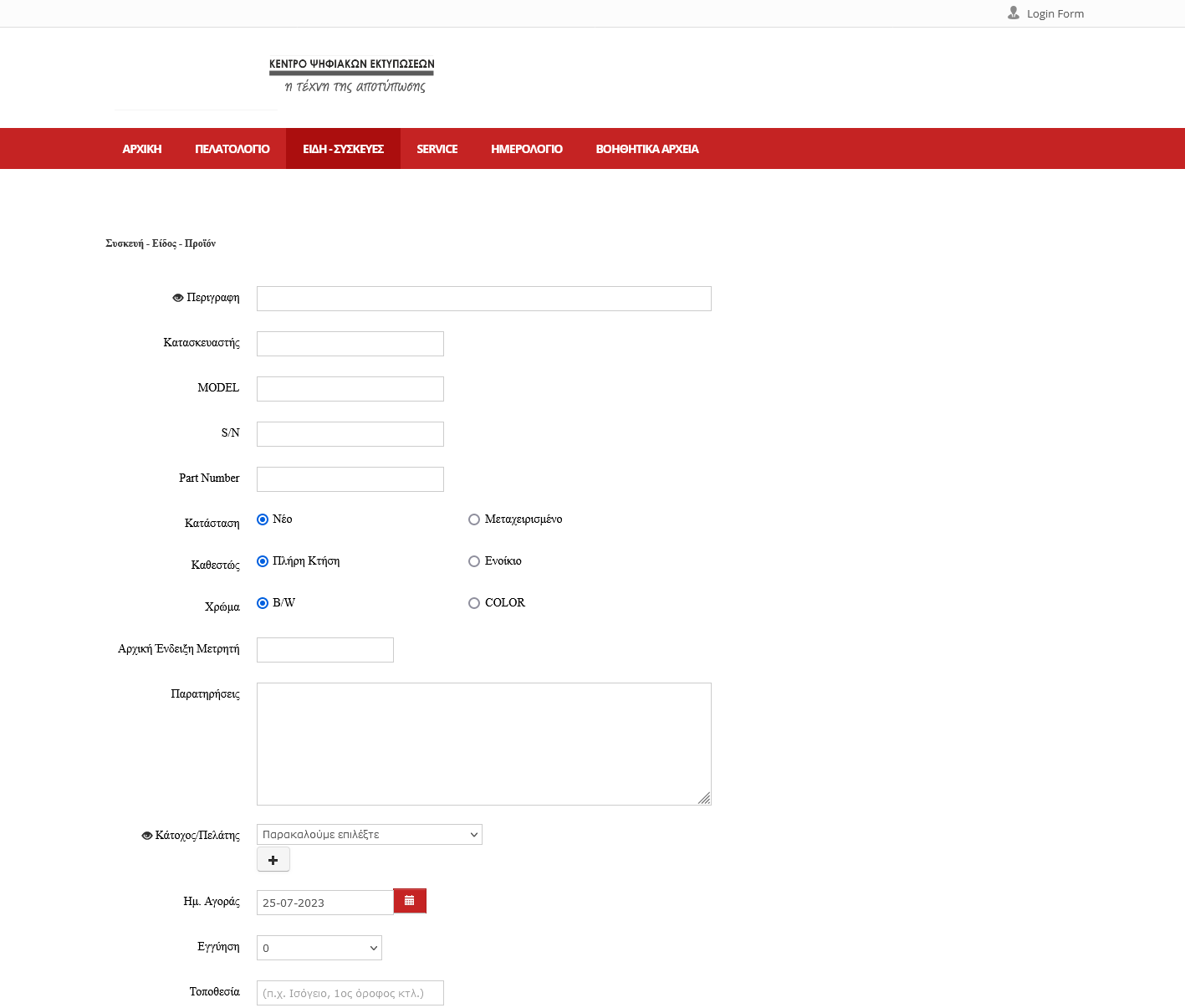Select the COLOR radio option

[474, 603]
